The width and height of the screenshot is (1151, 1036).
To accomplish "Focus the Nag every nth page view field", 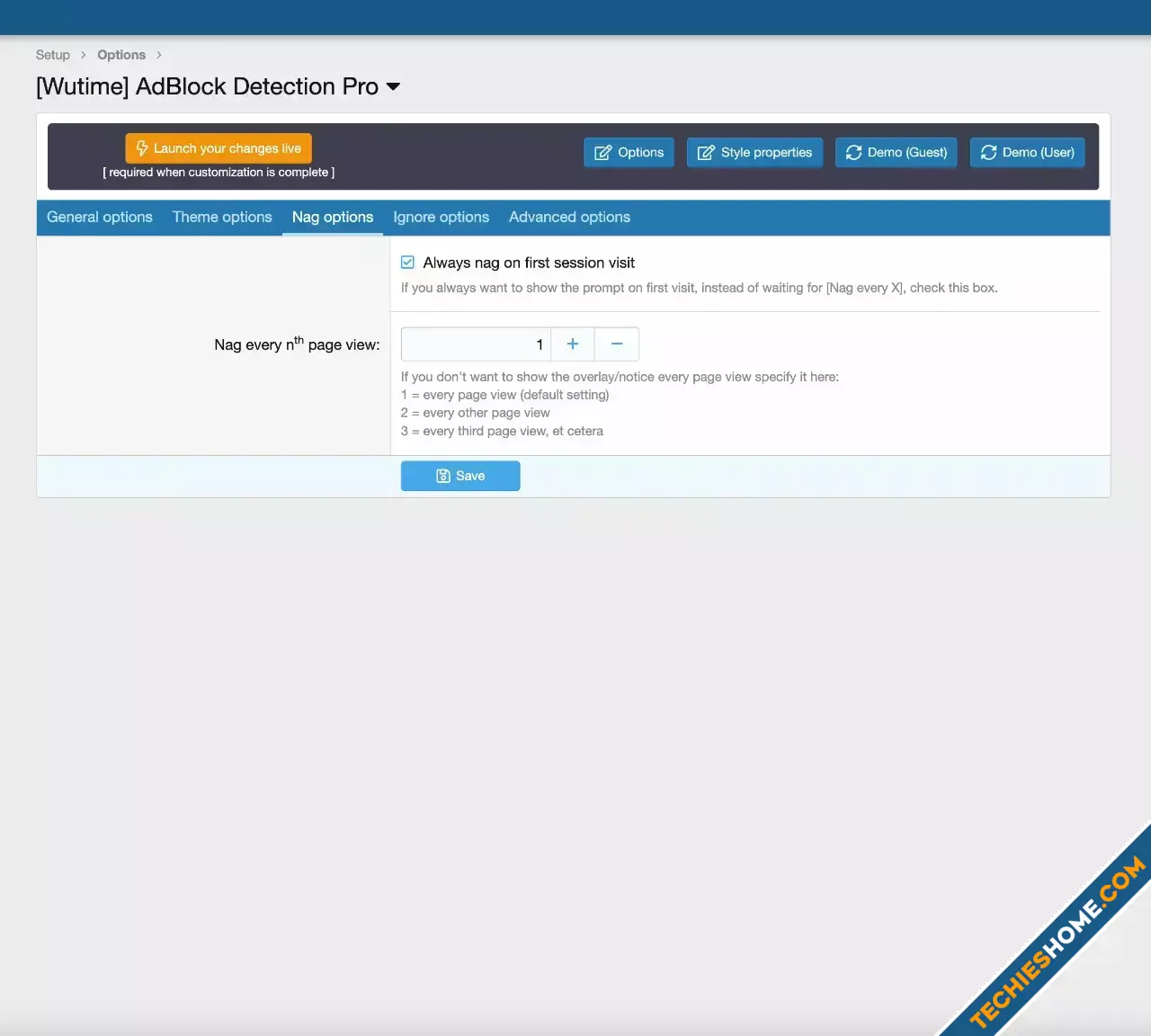I will tap(476, 344).
